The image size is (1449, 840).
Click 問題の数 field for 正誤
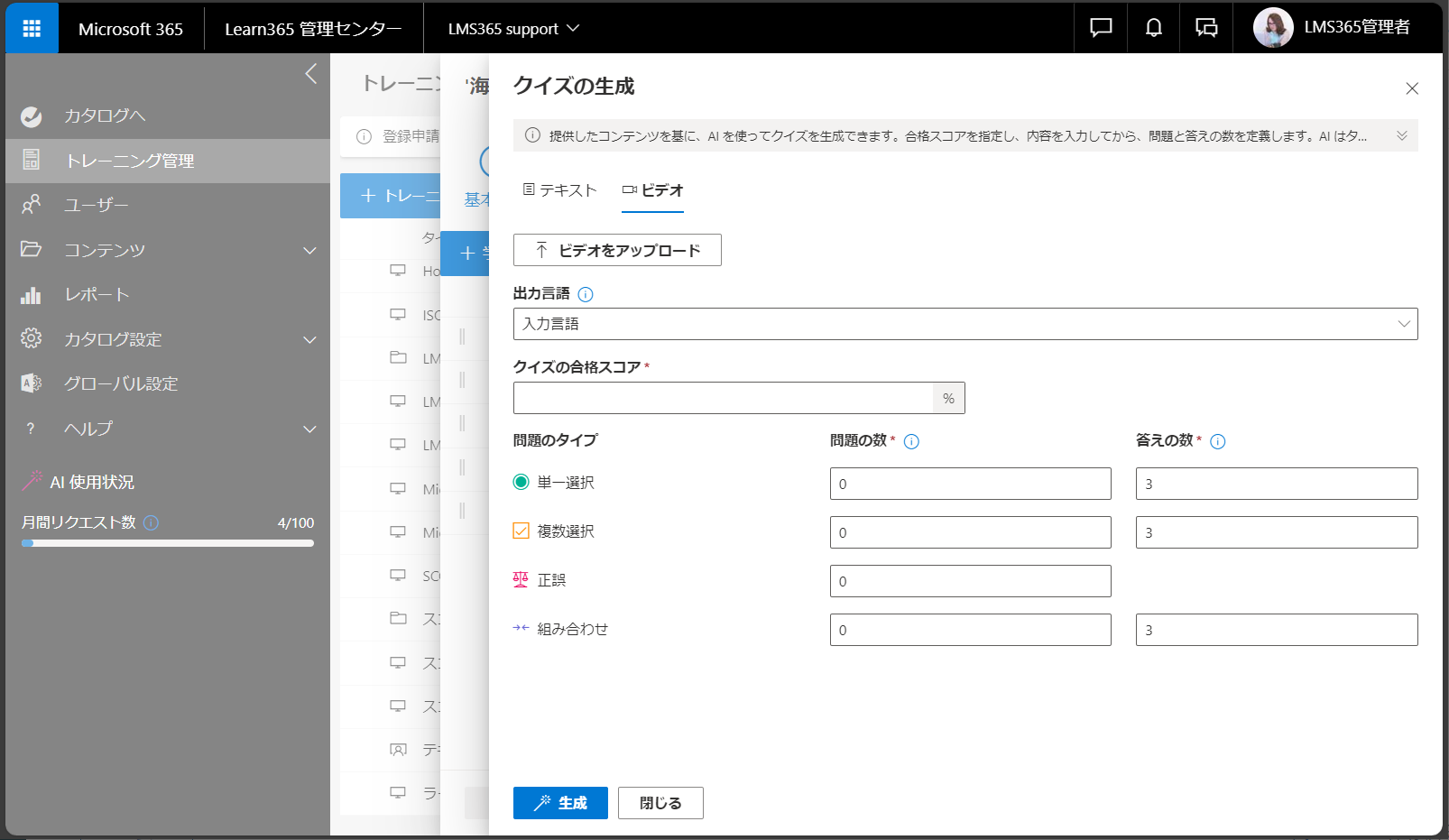pyautogui.click(x=971, y=581)
